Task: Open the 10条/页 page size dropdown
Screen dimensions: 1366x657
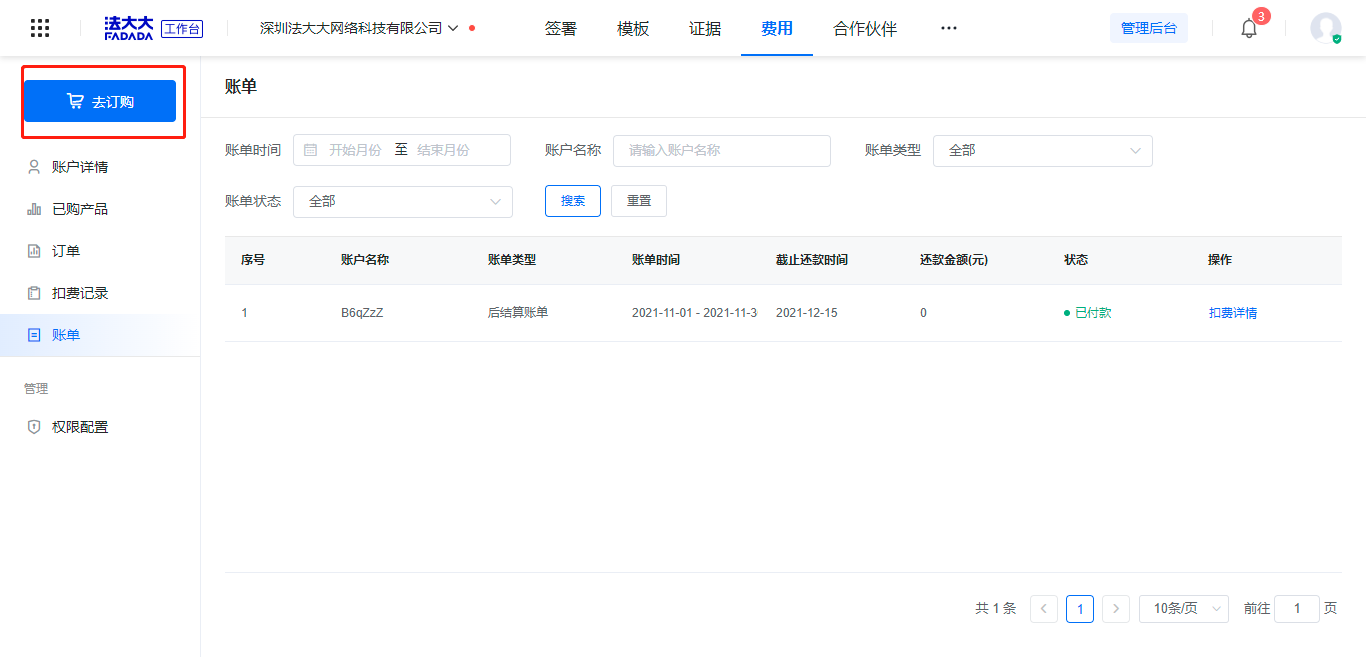Action: [1184, 608]
